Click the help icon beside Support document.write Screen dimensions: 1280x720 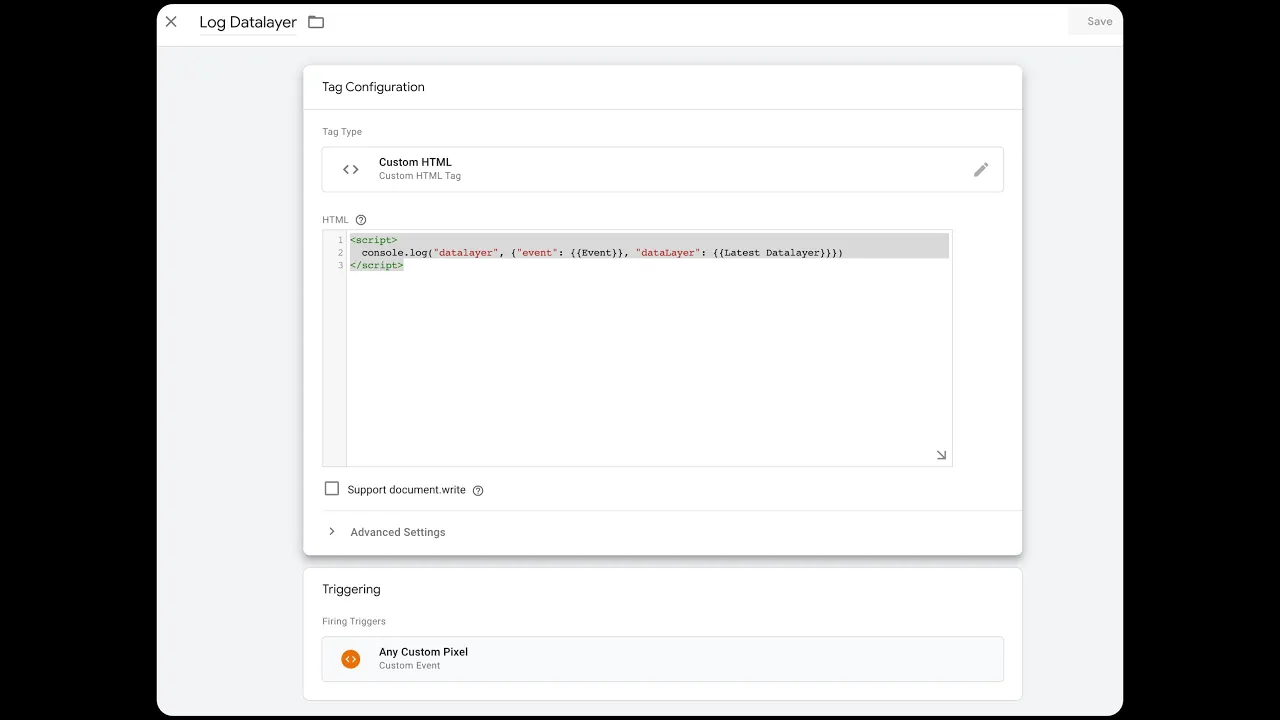tap(478, 491)
